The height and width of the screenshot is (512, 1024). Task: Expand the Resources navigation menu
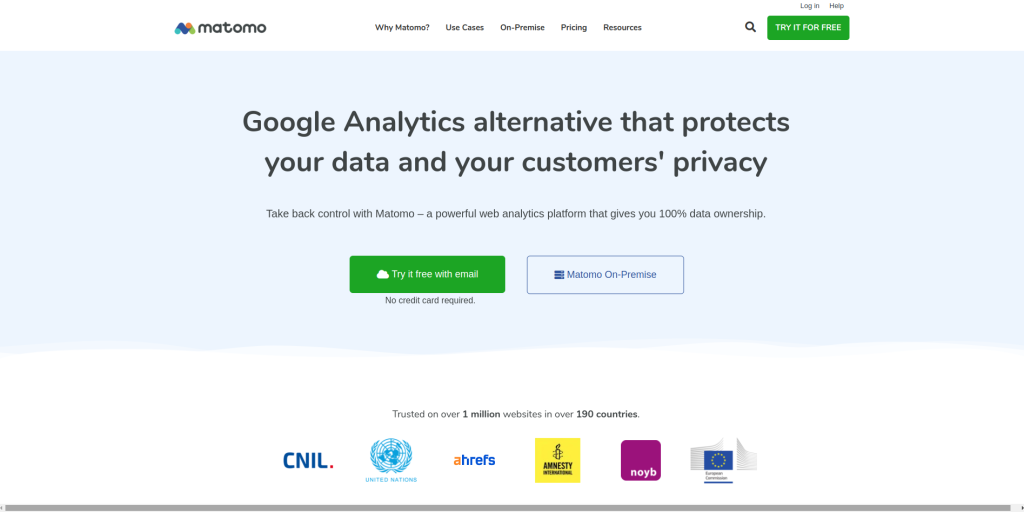coord(622,27)
